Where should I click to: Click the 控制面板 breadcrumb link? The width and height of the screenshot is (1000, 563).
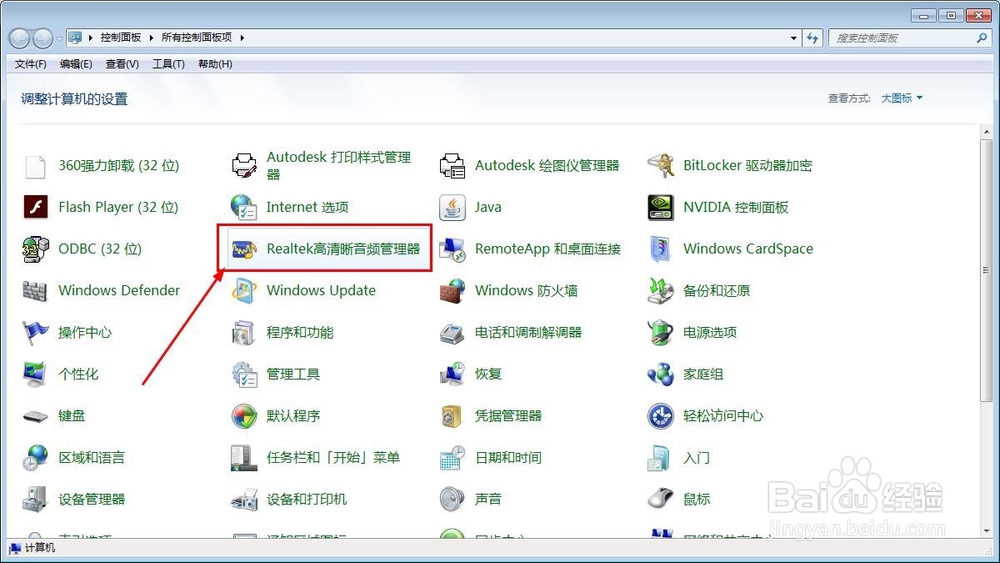pos(121,38)
